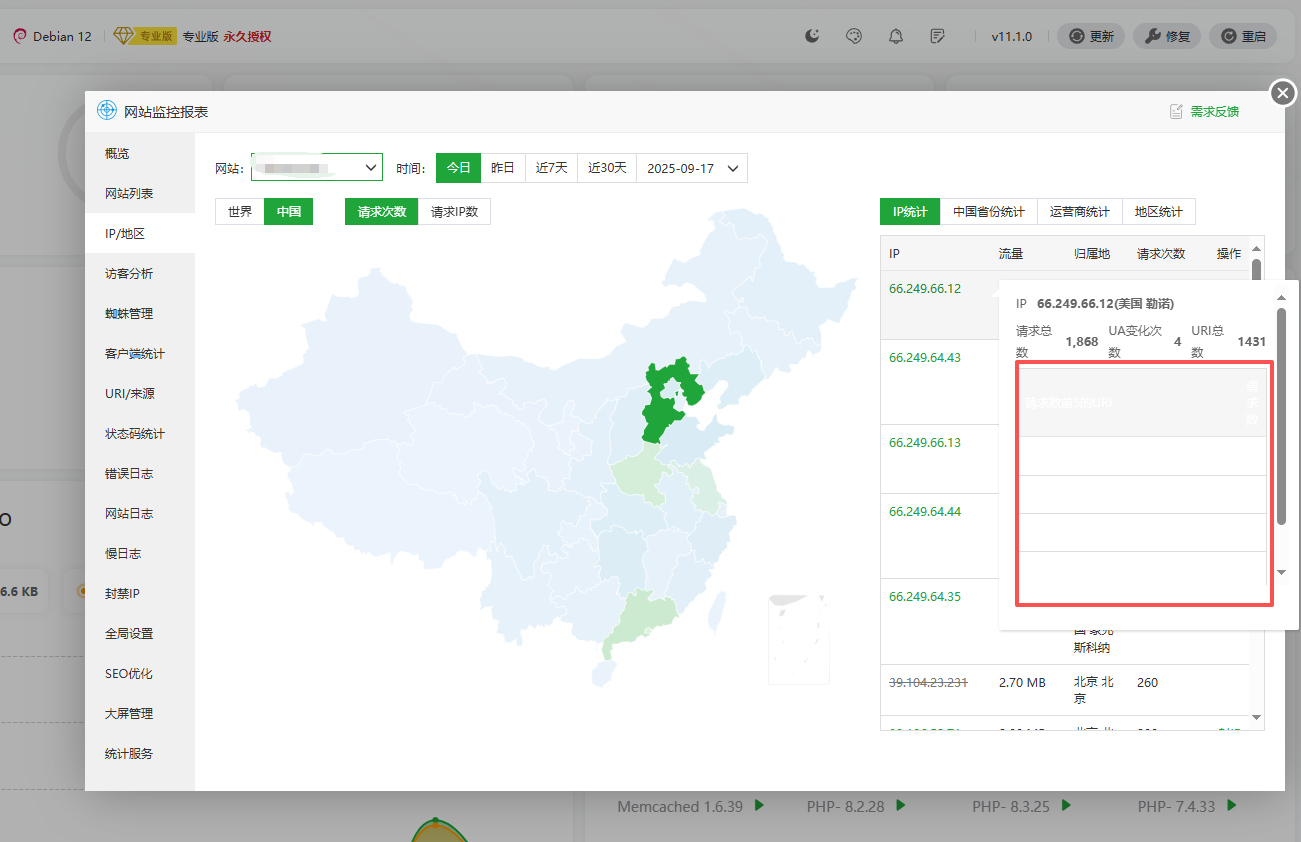
Task: Open the theme palette icon in the header
Action: 853,35
